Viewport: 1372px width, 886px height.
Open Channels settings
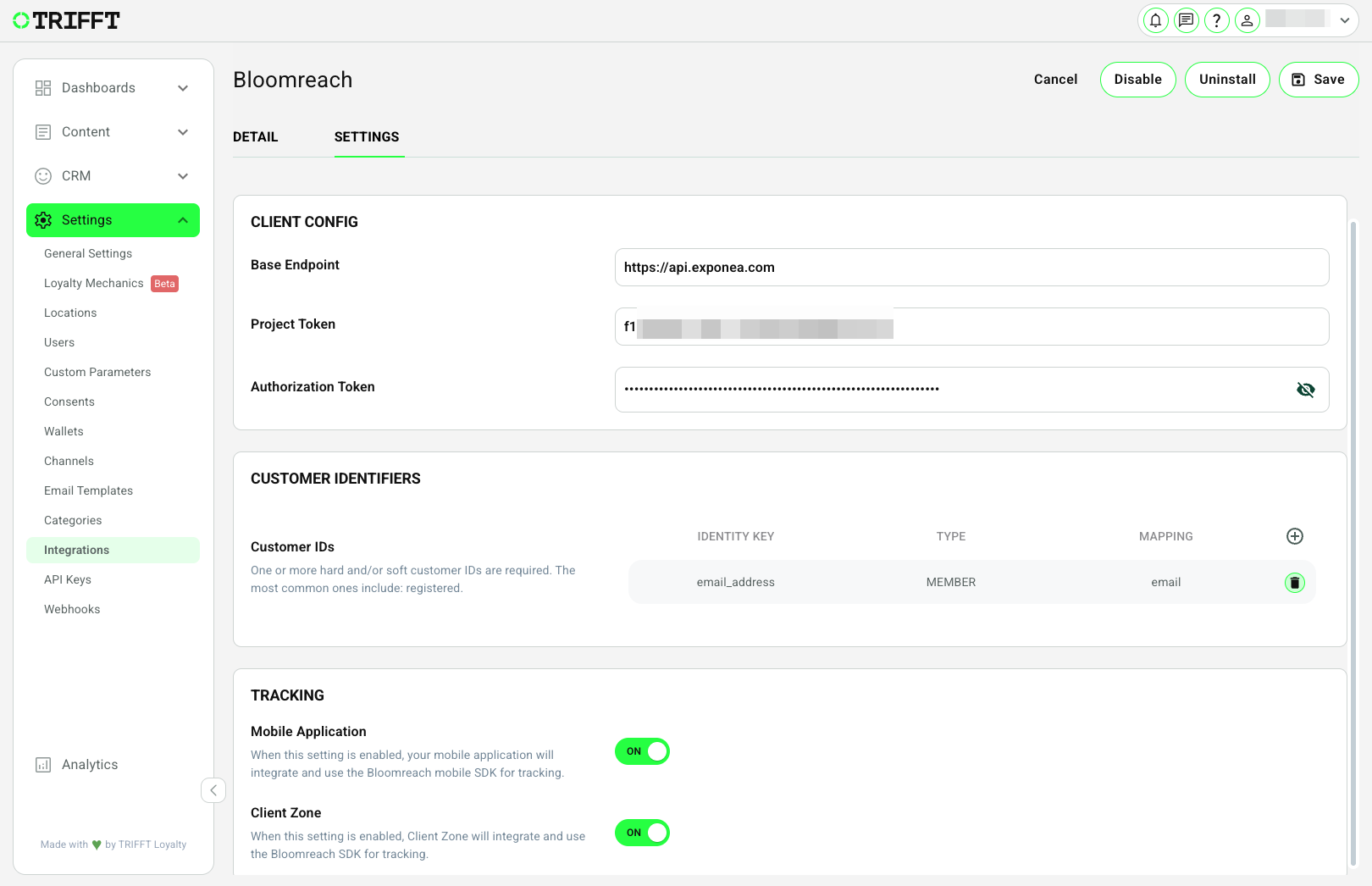coord(69,461)
